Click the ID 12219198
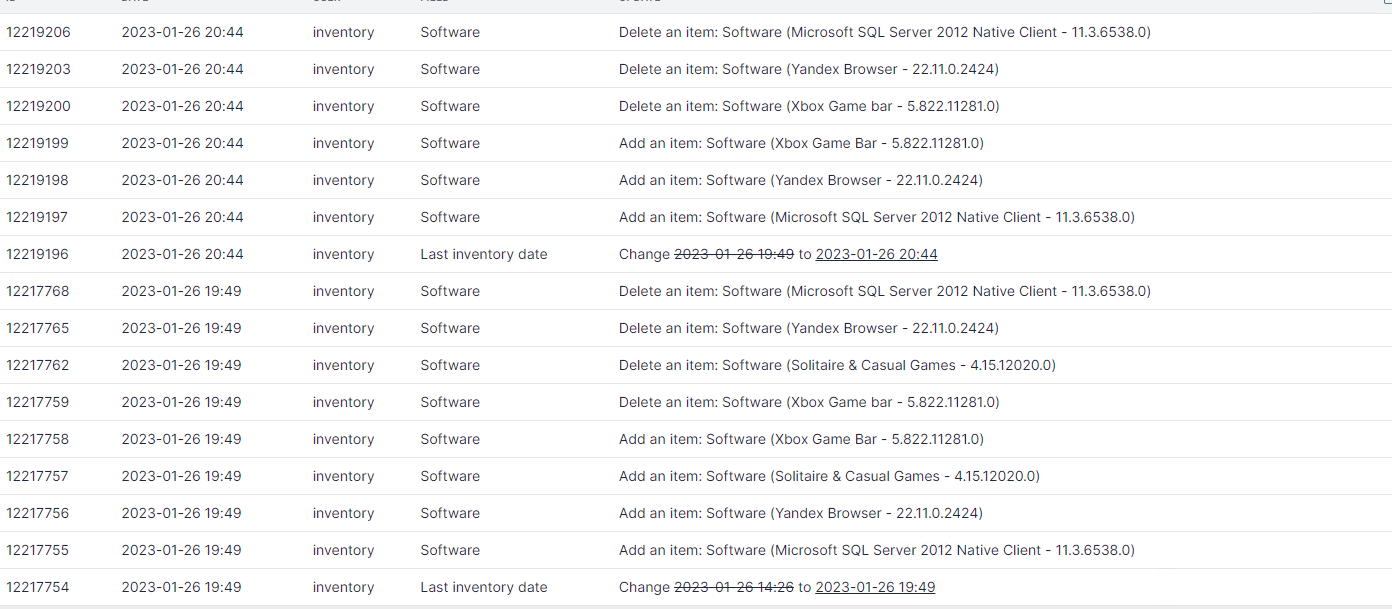Viewport: 1392px width, 609px height. coord(38,180)
